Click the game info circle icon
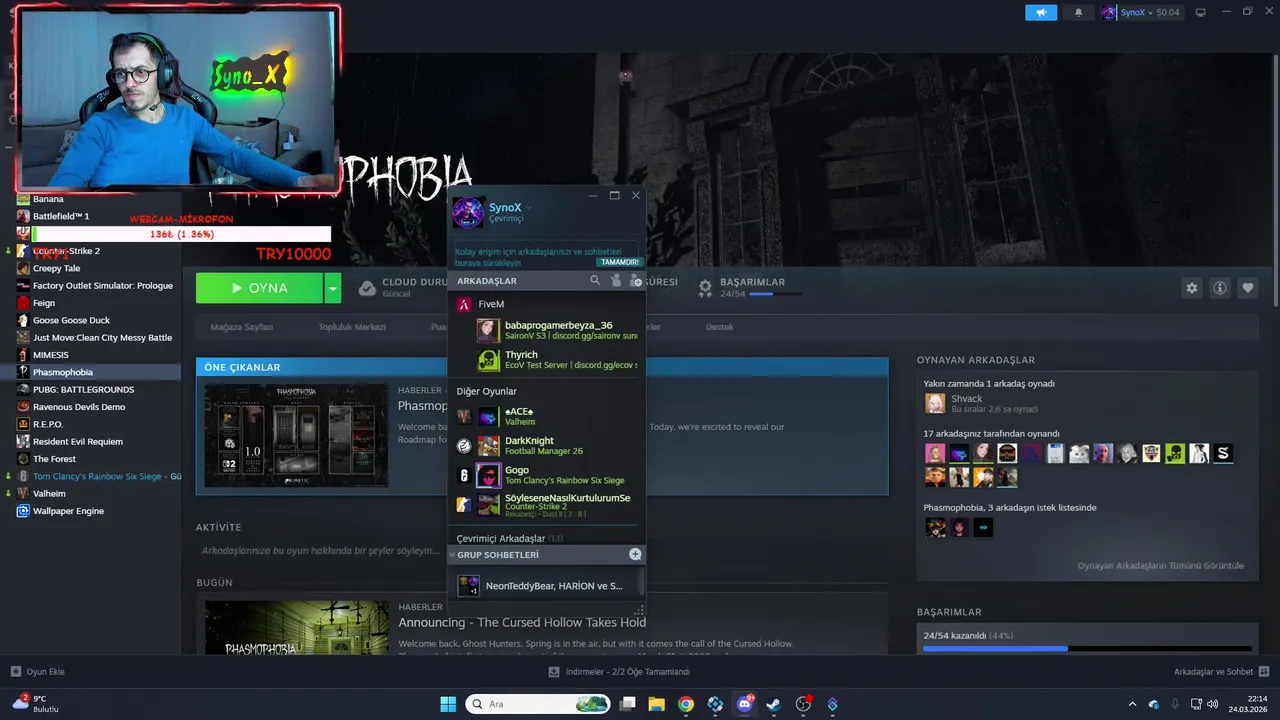Viewport: 1280px width, 720px height. pyautogui.click(x=1219, y=288)
